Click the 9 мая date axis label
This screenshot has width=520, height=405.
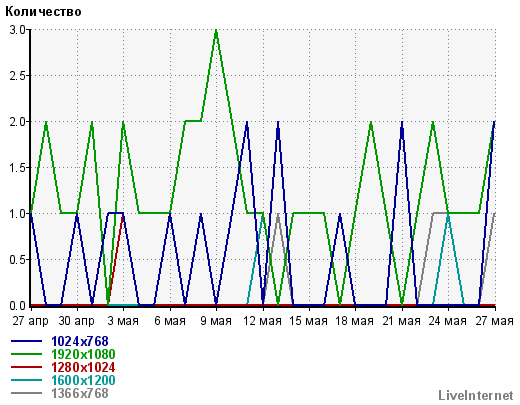[x=216, y=321]
